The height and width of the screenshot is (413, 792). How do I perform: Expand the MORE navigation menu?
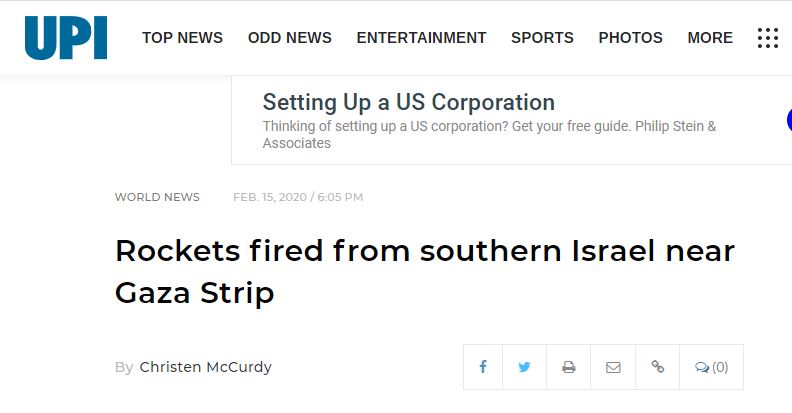pos(710,38)
